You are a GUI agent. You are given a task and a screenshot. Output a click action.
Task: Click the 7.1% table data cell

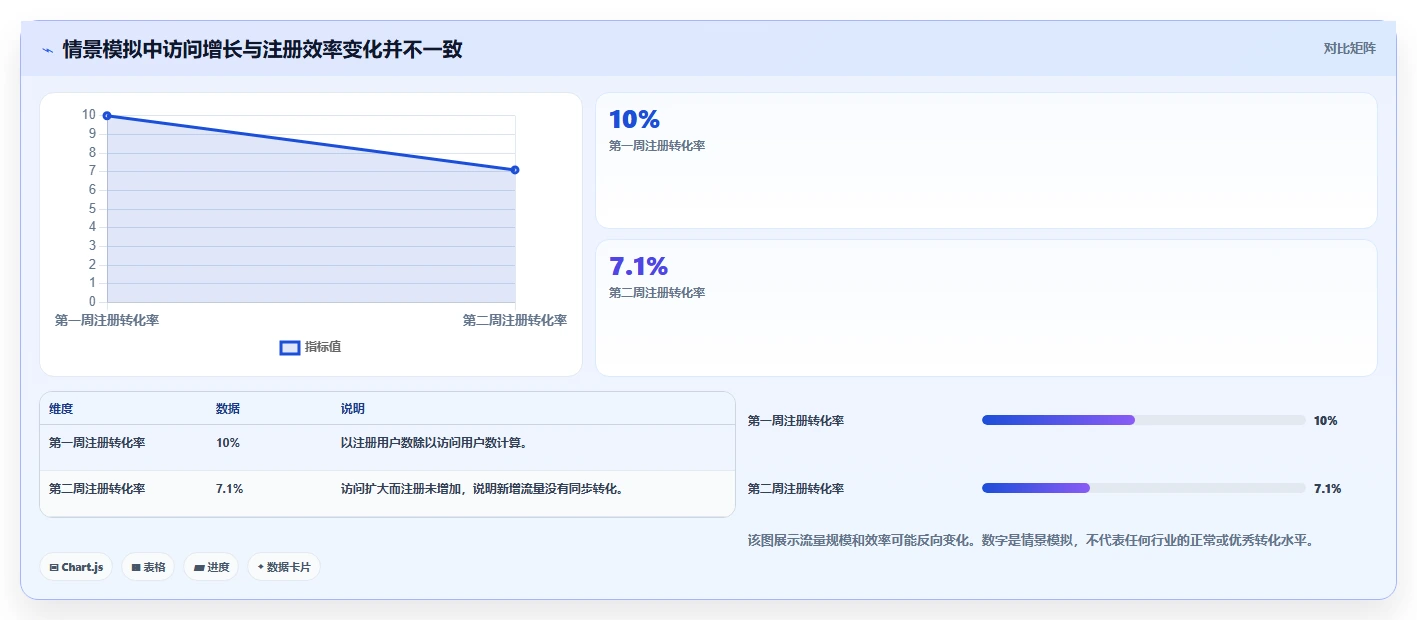tap(230, 489)
